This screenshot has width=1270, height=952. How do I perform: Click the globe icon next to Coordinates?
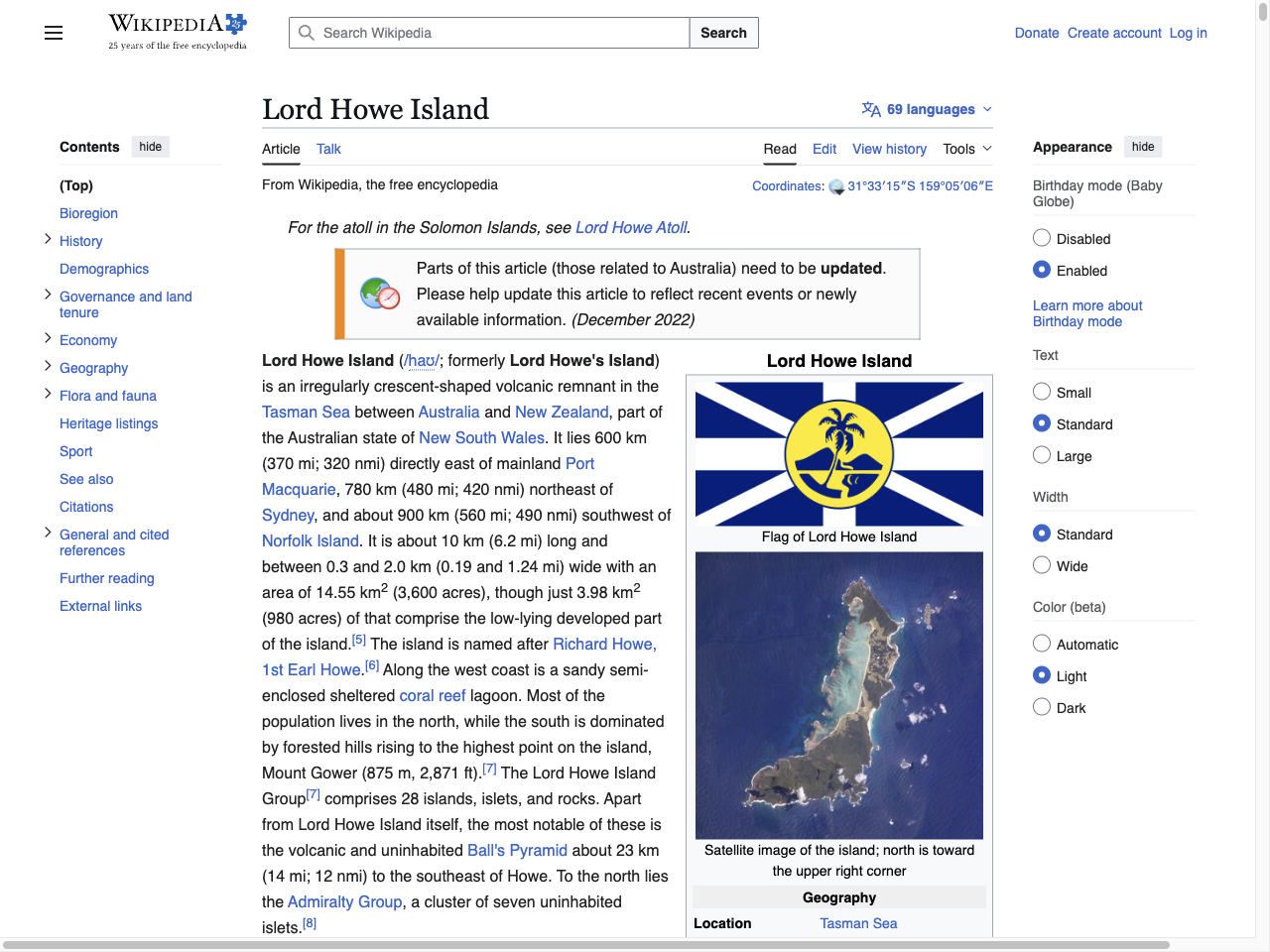click(x=836, y=185)
